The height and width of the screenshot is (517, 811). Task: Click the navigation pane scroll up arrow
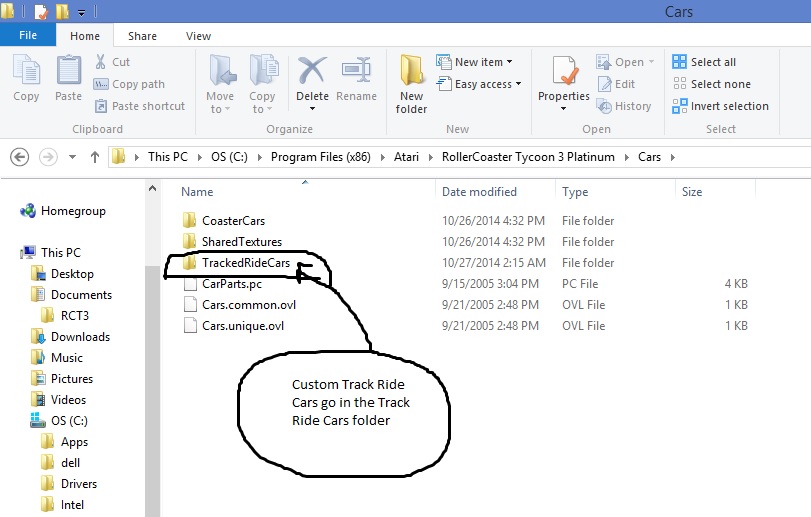(152, 189)
